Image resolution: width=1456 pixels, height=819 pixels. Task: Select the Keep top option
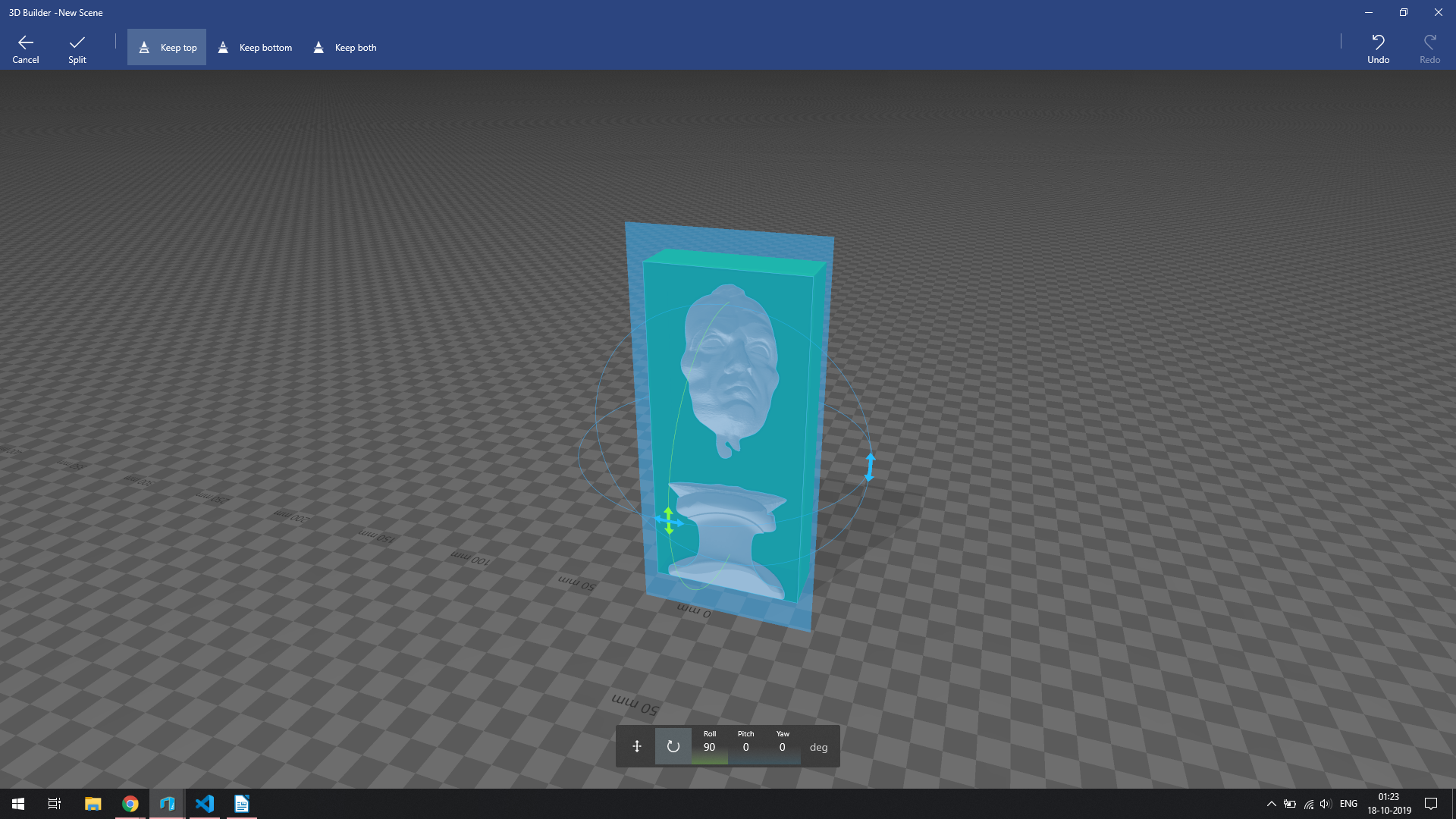pyautogui.click(x=167, y=47)
